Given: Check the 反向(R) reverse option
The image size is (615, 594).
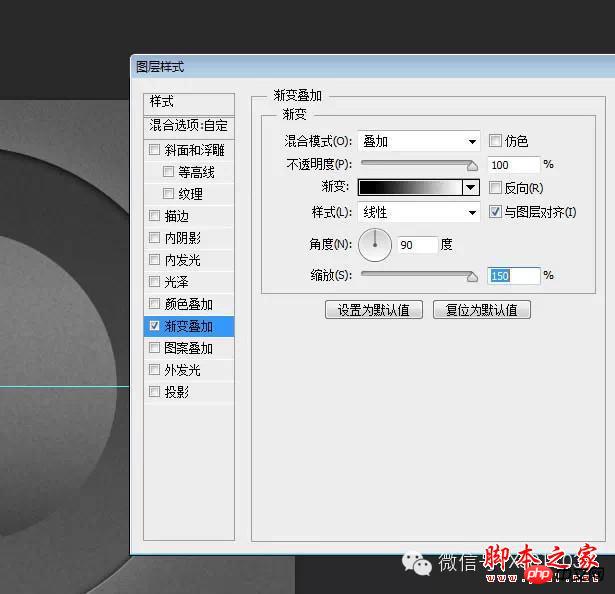Looking at the screenshot, I should [x=495, y=188].
